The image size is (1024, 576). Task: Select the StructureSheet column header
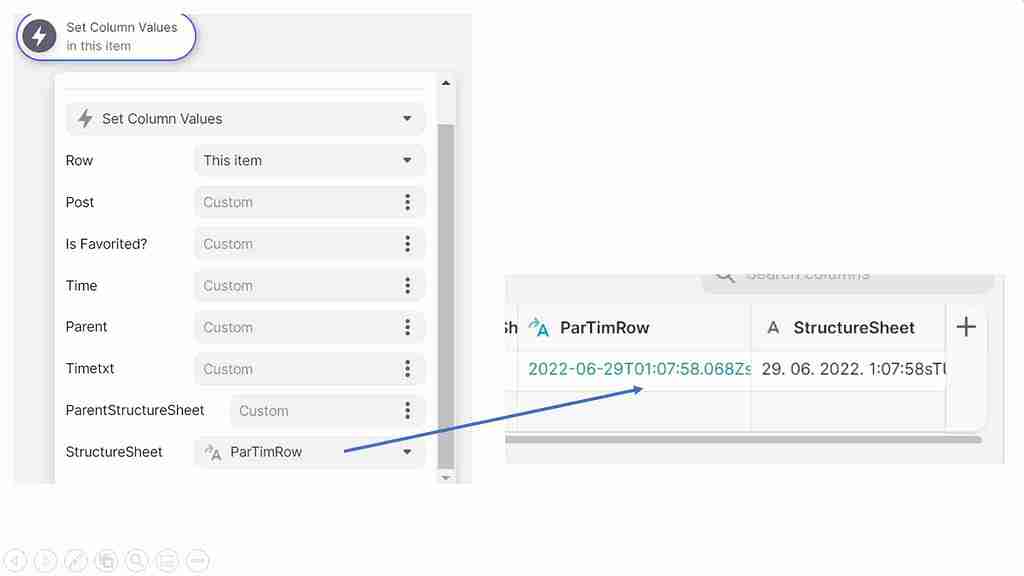pyautogui.click(x=848, y=328)
